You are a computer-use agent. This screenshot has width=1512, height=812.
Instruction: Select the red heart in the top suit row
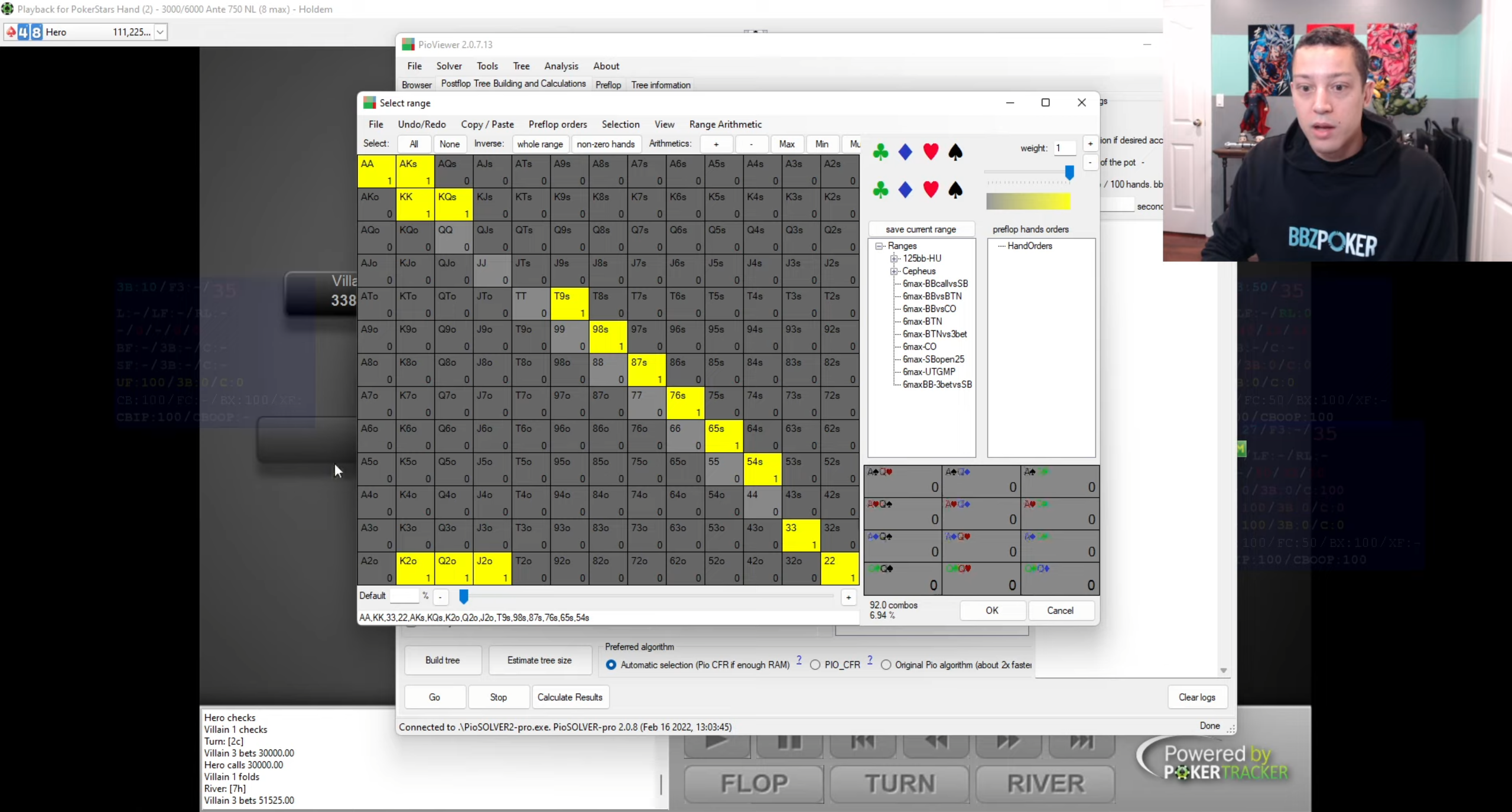[931, 152]
